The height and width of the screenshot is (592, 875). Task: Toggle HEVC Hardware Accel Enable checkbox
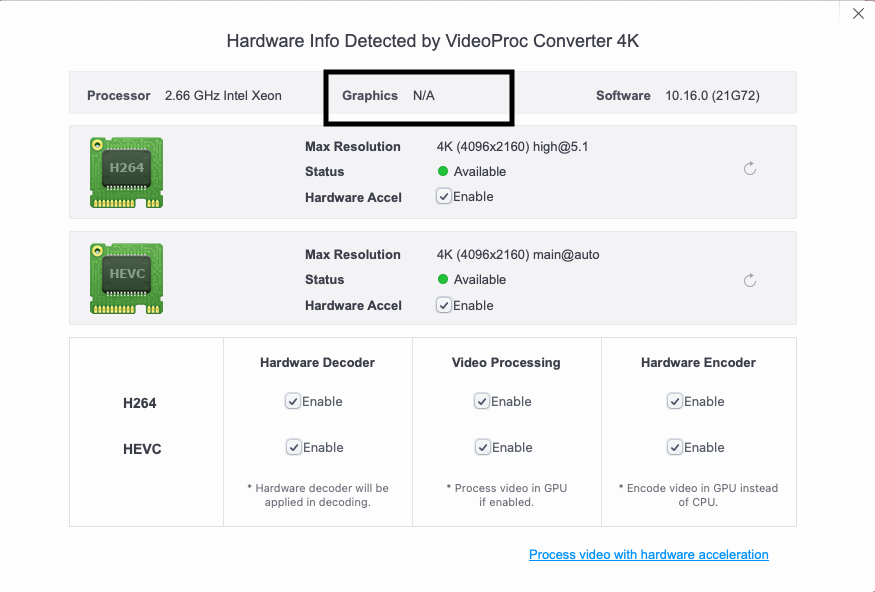(x=444, y=305)
